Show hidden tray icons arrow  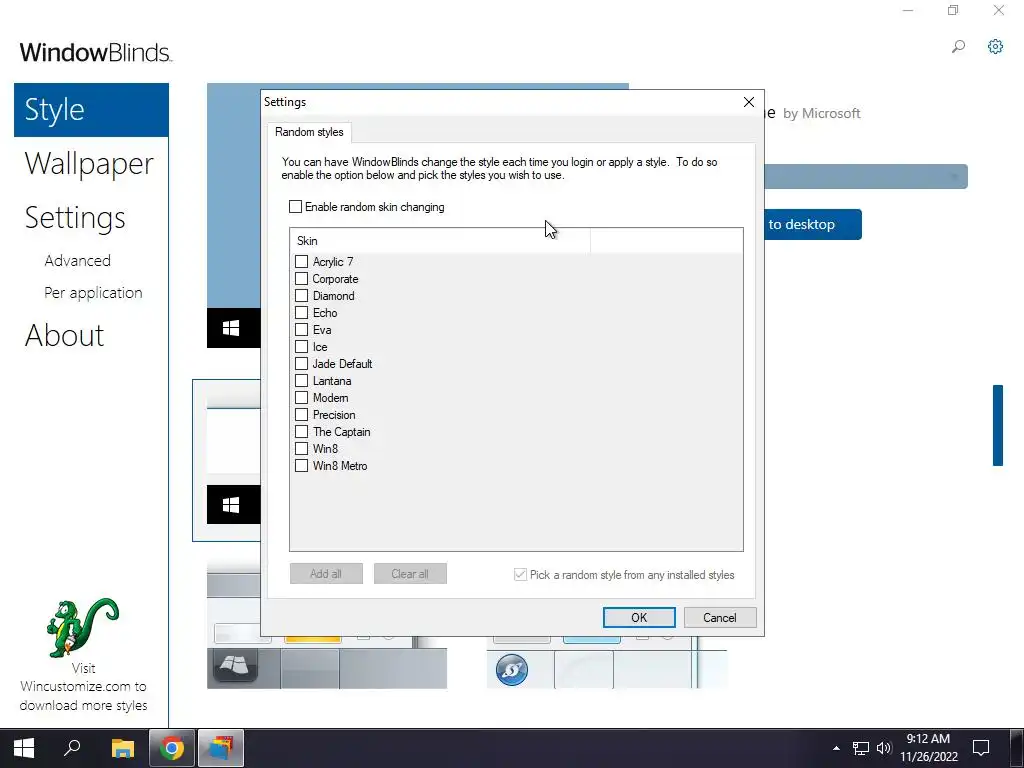[836, 748]
